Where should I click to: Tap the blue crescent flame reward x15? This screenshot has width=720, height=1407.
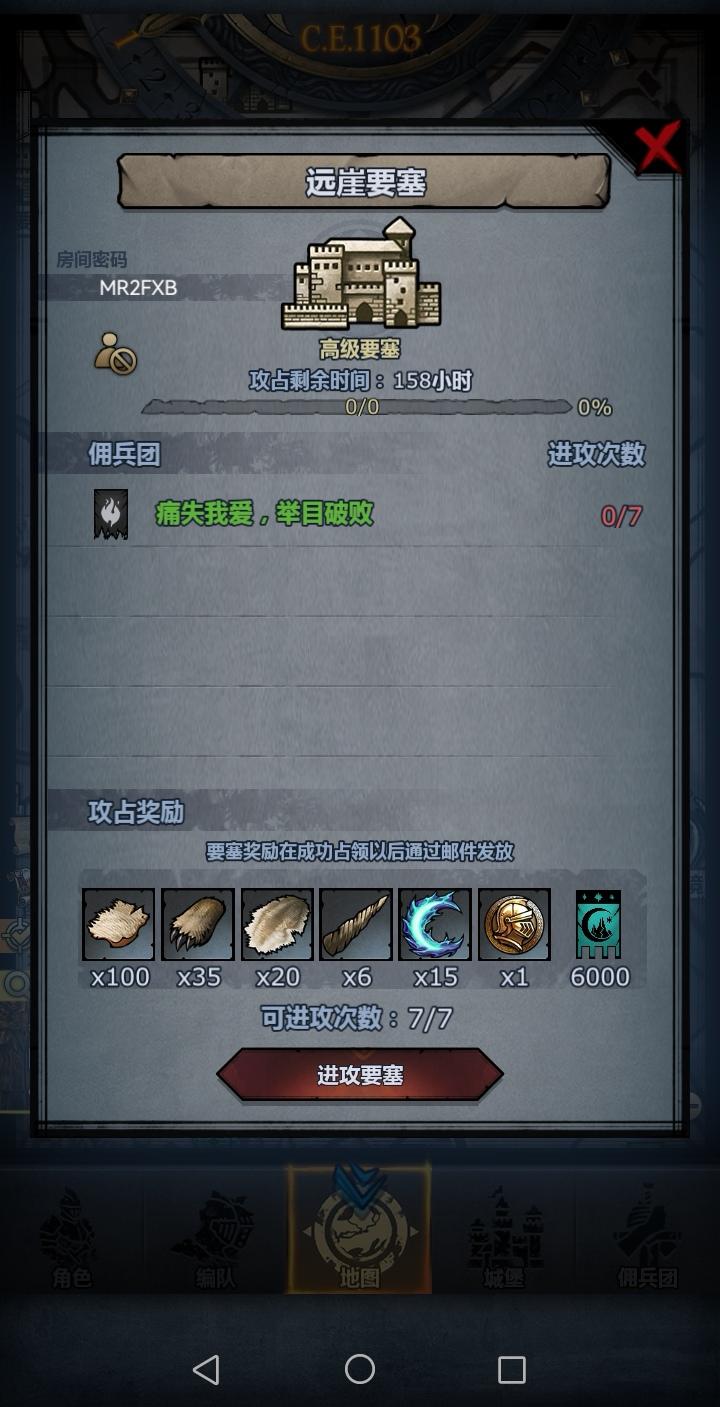[435, 924]
